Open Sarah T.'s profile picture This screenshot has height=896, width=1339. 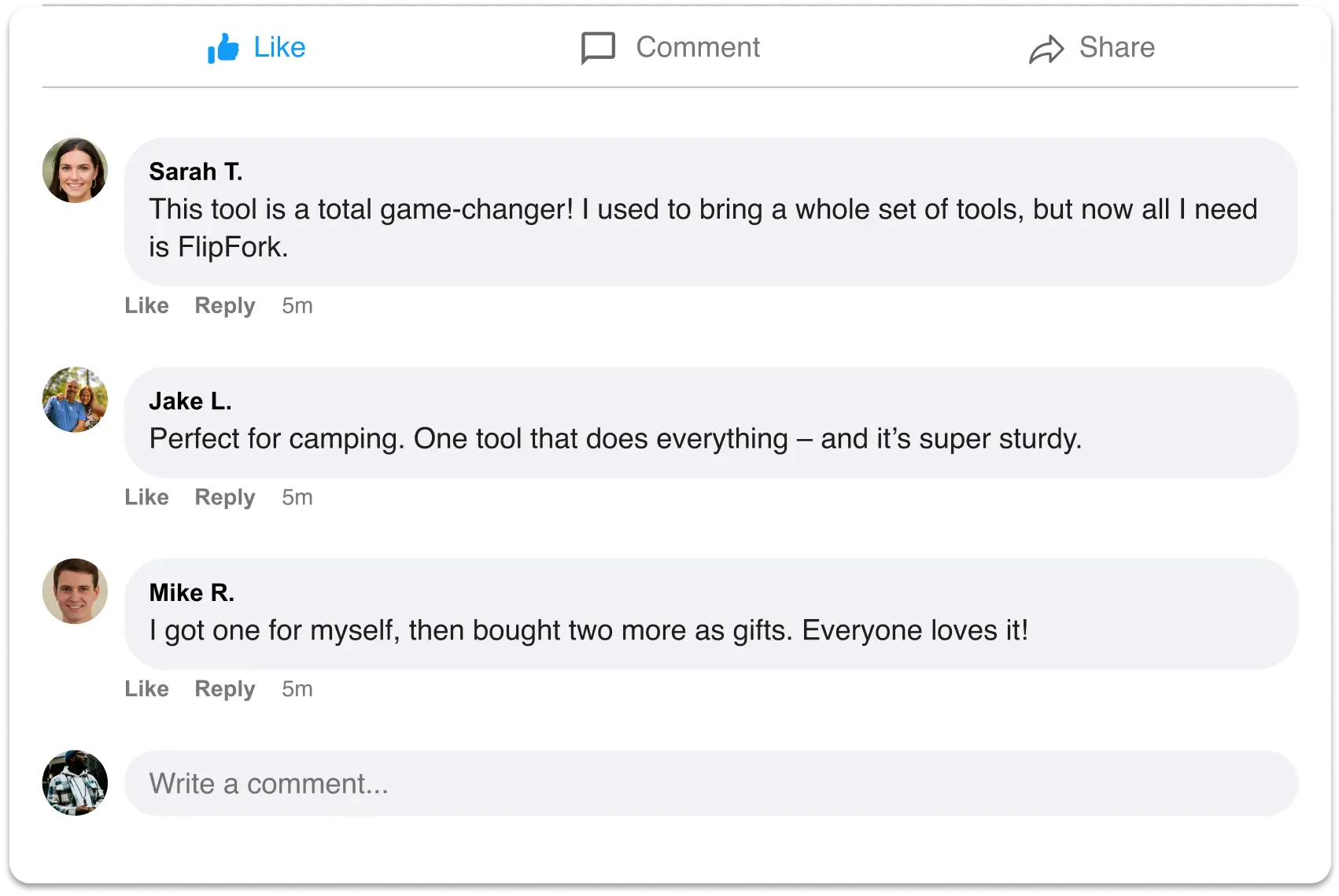pyautogui.click(x=75, y=171)
